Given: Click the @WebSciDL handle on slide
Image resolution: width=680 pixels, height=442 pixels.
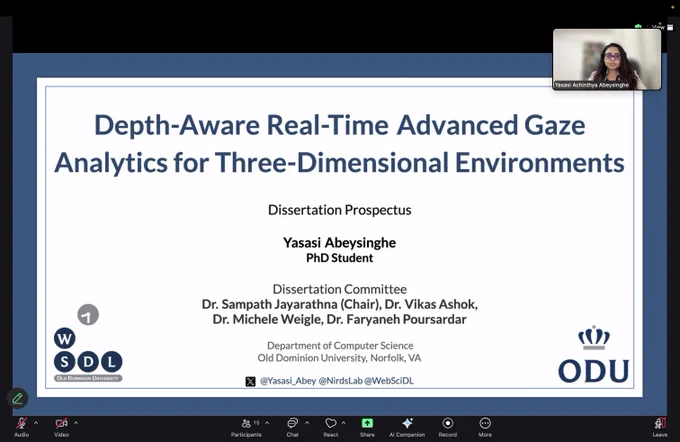Looking at the screenshot, I should click(x=389, y=381).
